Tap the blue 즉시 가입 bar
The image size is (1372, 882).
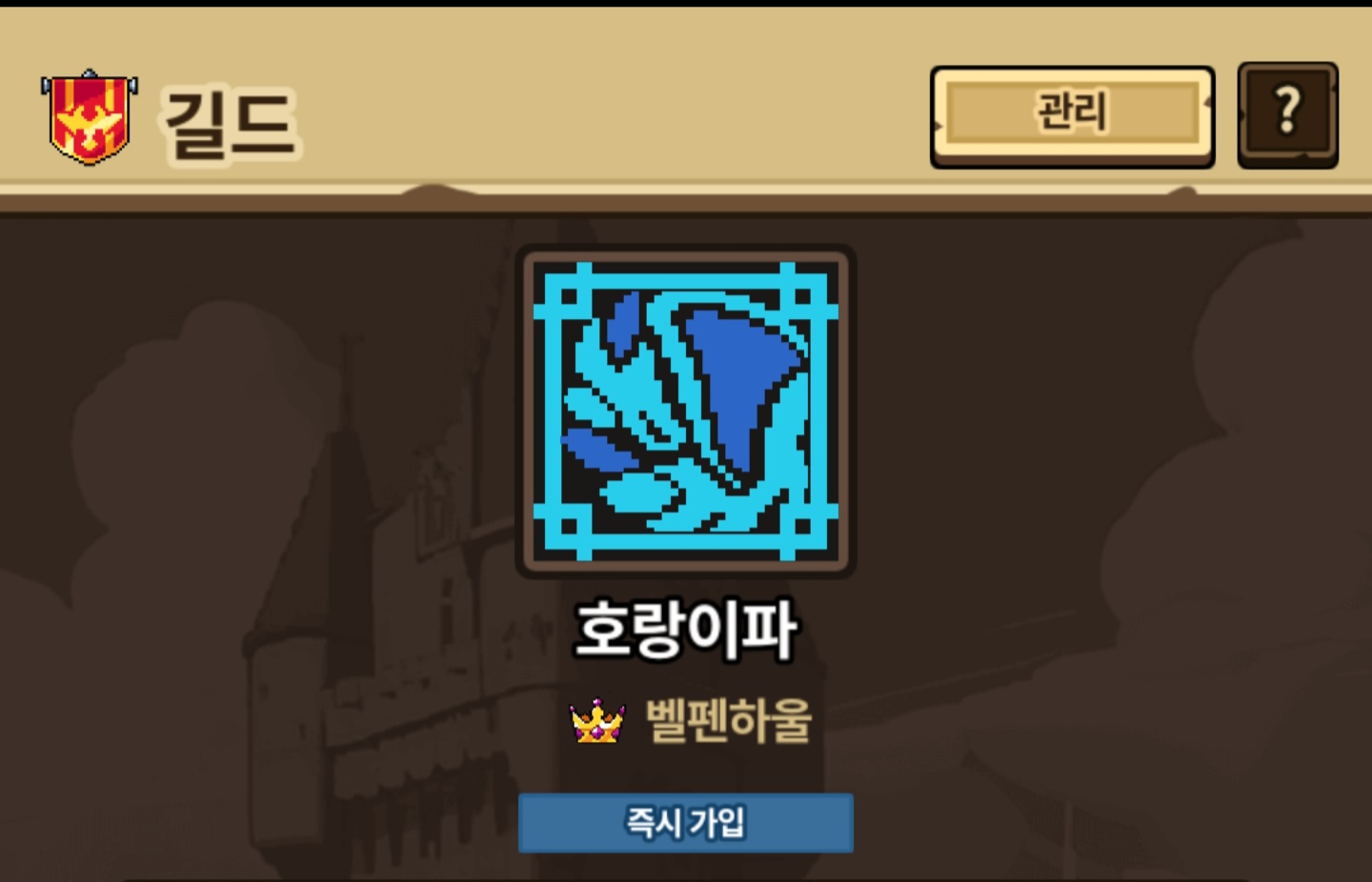tap(686, 822)
